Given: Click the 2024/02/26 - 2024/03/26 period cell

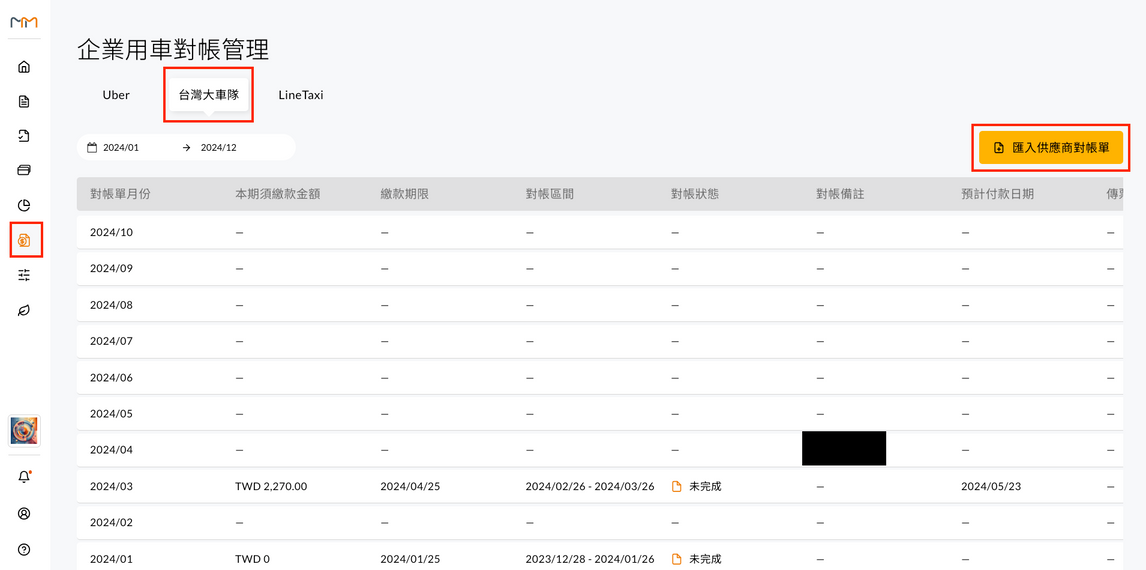Looking at the screenshot, I should (590, 487).
